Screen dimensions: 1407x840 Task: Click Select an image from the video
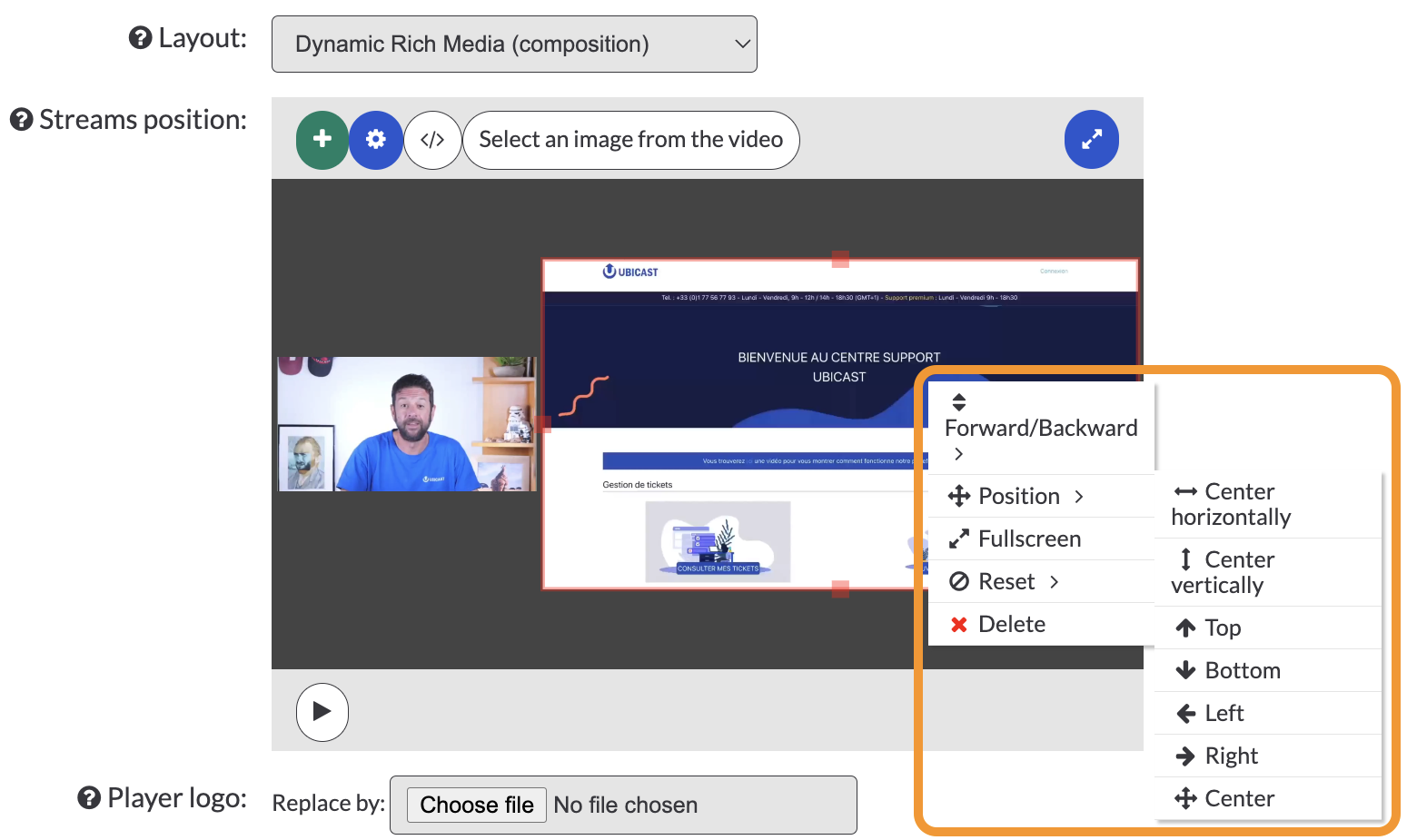click(x=631, y=140)
